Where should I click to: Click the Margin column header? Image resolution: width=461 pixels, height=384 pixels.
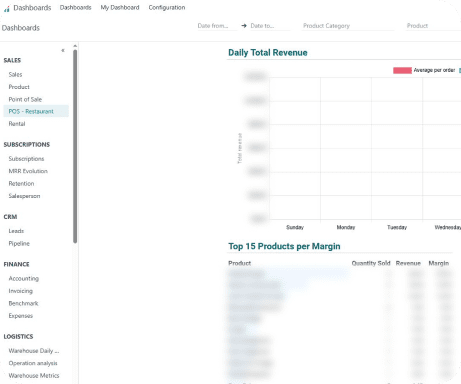point(439,263)
